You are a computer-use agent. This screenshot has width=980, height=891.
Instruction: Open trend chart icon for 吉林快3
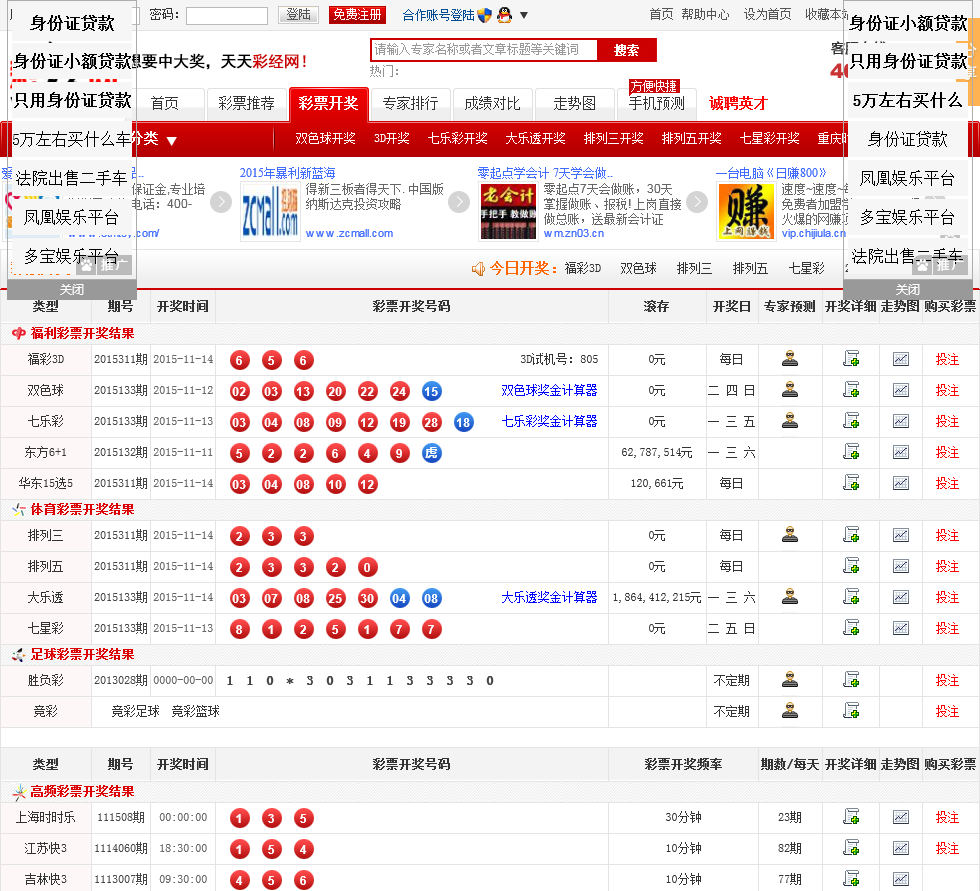point(901,879)
